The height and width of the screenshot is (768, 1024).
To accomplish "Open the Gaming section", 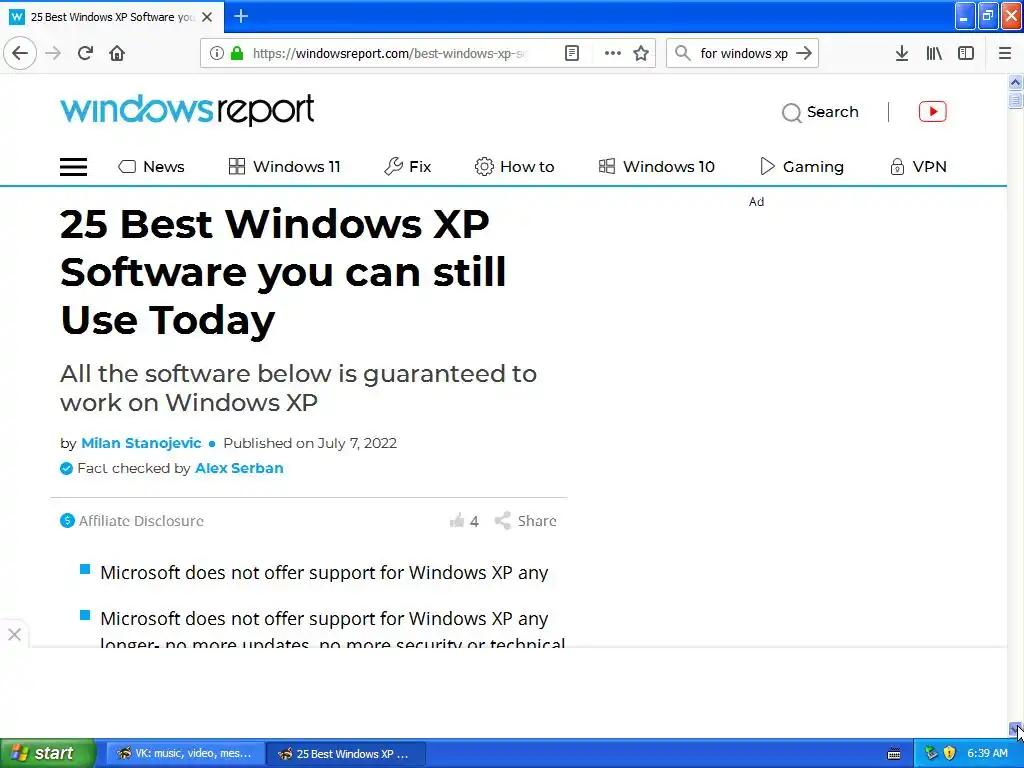I will [801, 167].
